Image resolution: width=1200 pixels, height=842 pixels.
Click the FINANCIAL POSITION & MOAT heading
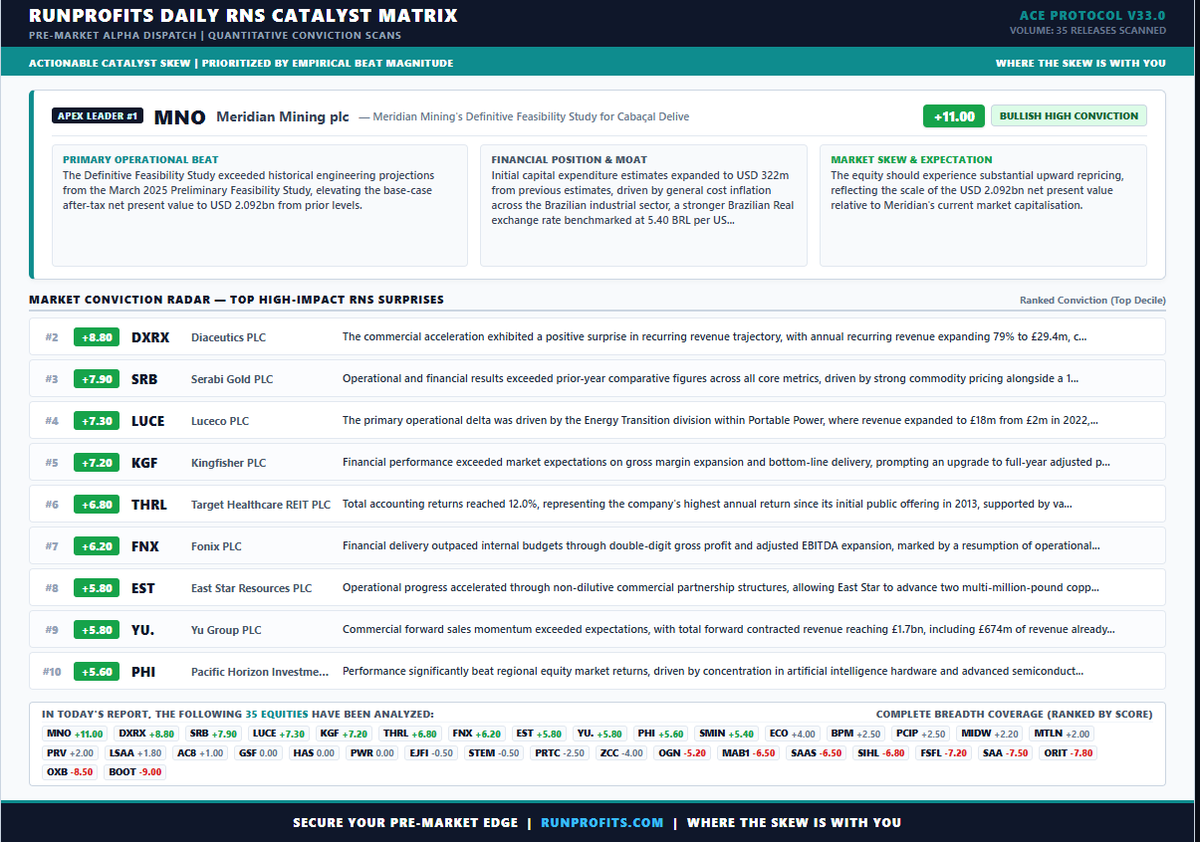(x=569, y=159)
